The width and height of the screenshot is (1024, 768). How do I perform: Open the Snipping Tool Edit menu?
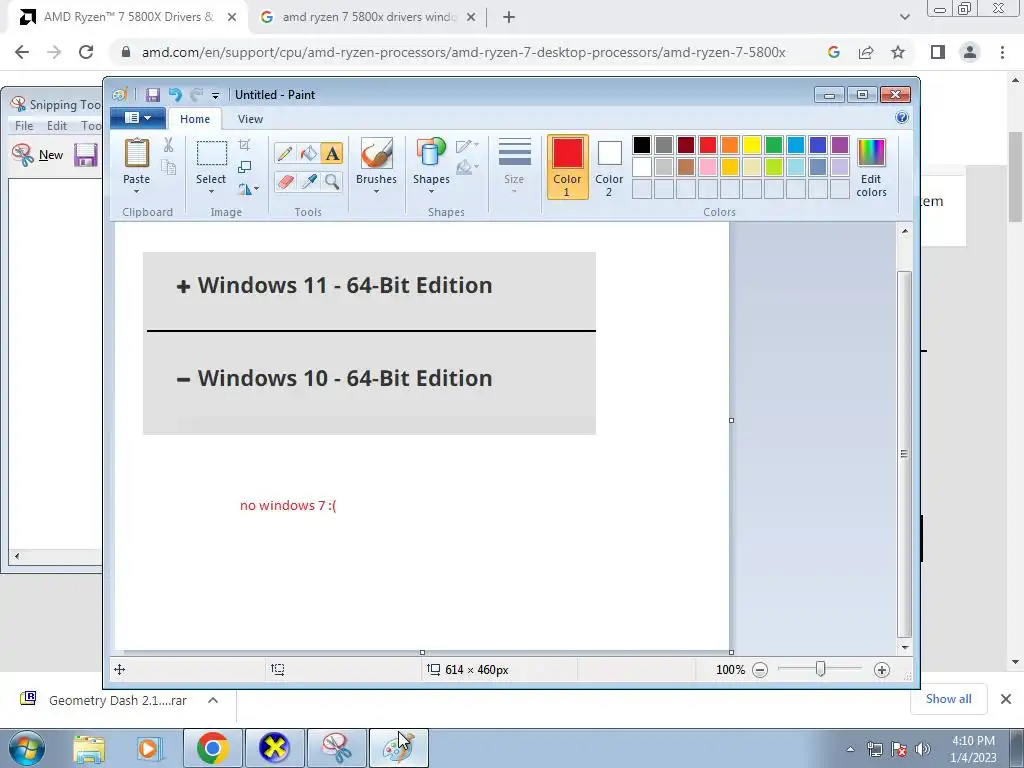coord(57,125)
